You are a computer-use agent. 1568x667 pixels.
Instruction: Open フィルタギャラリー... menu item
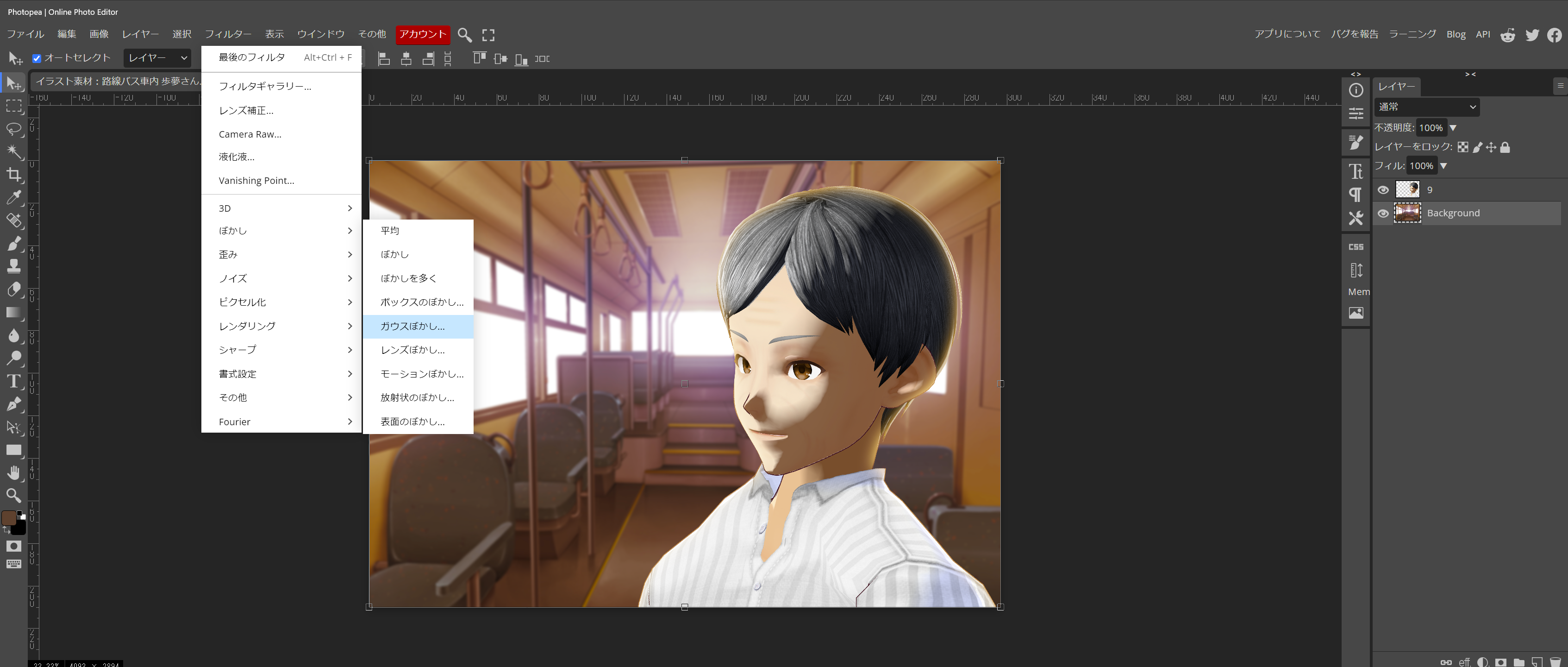[x=265, y=87]
